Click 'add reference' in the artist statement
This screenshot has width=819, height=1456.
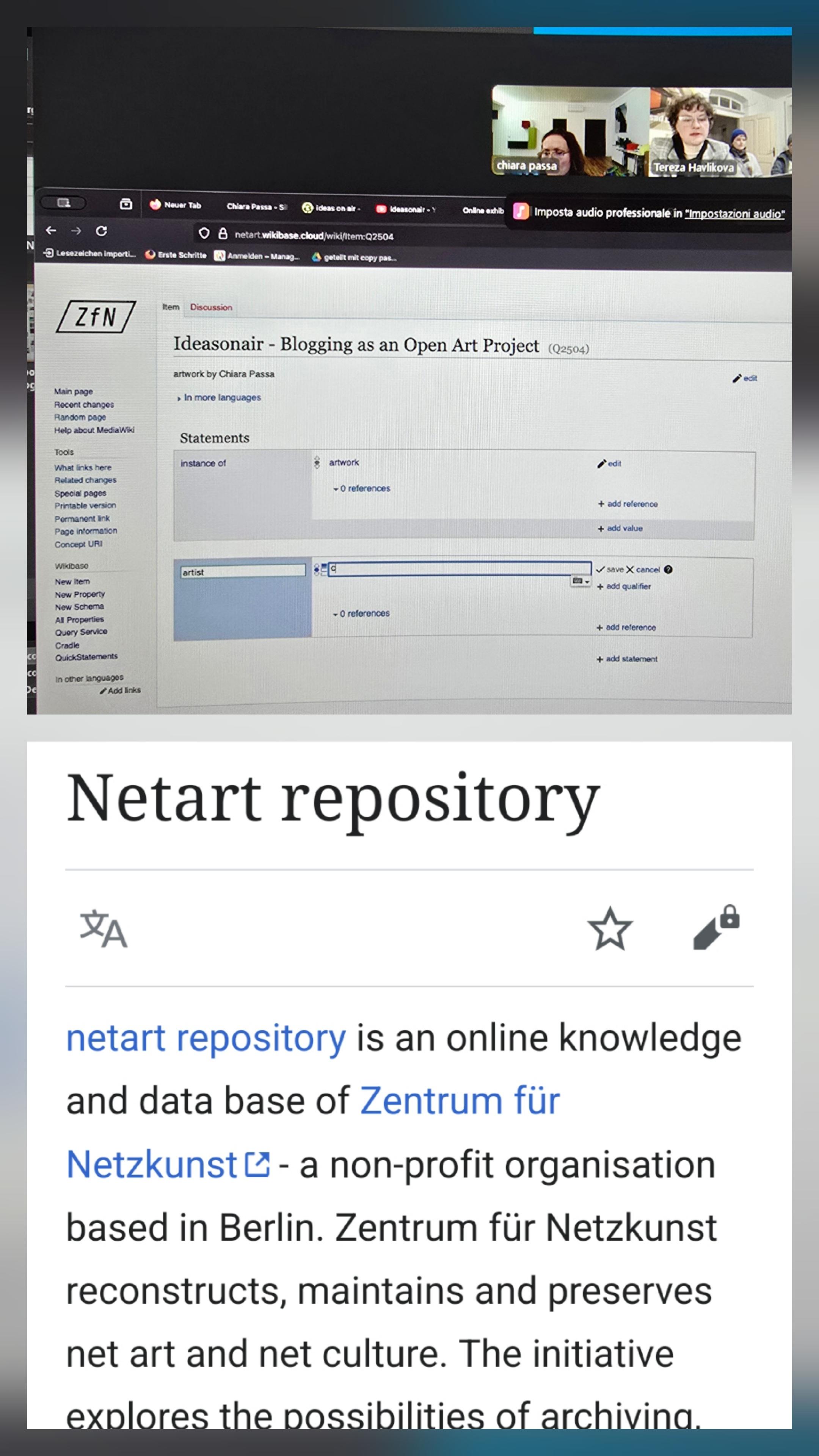point(626,628)
